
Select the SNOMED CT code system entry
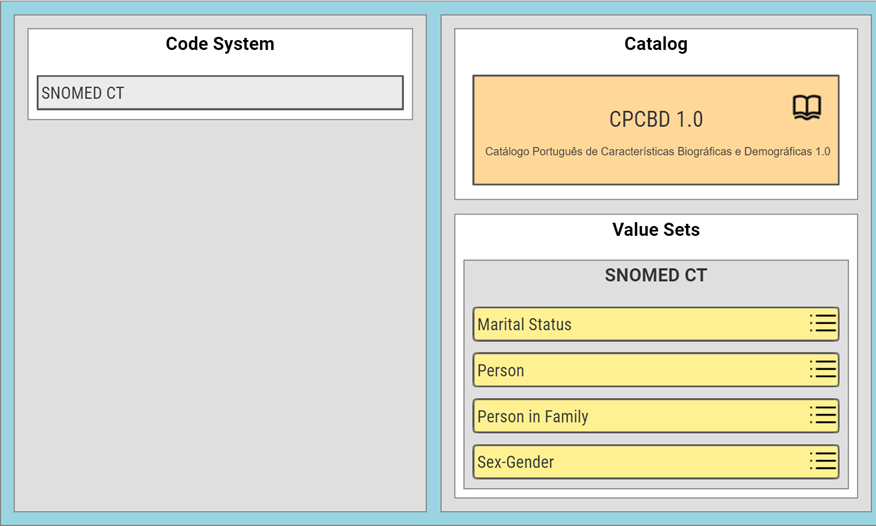pos(220,93)
